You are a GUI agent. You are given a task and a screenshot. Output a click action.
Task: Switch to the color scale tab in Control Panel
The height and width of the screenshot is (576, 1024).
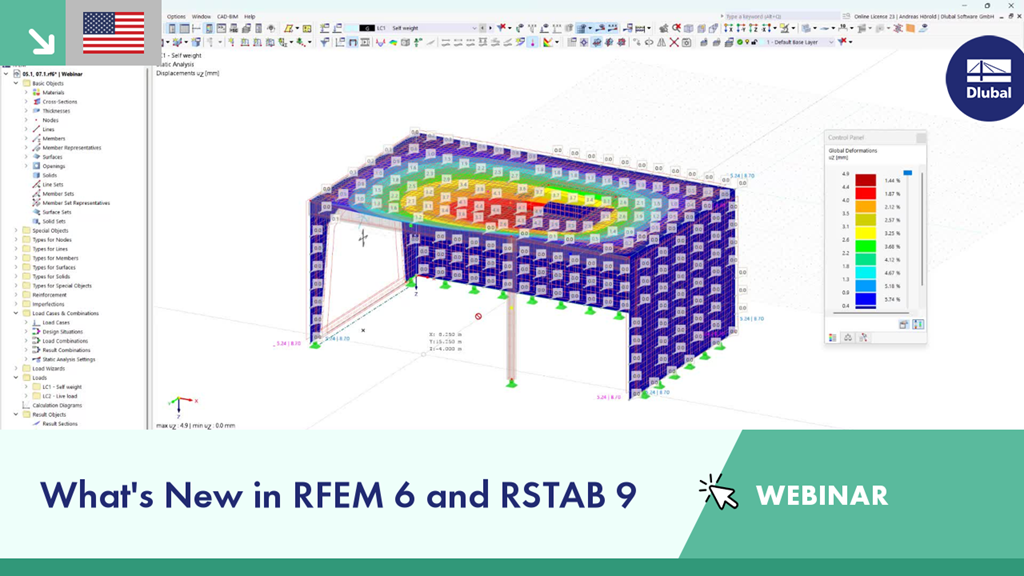coord(833,338)
